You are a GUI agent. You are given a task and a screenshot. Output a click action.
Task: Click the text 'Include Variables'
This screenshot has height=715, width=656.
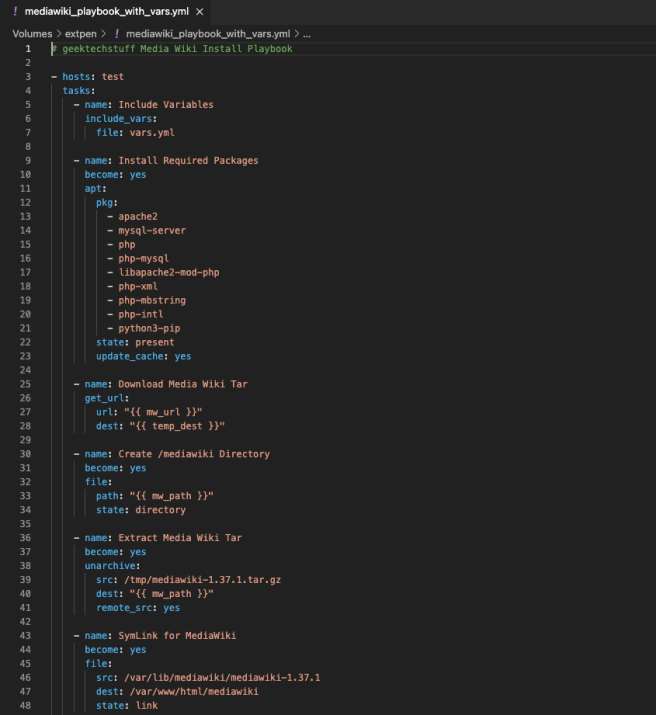click(x=166, y=105)
